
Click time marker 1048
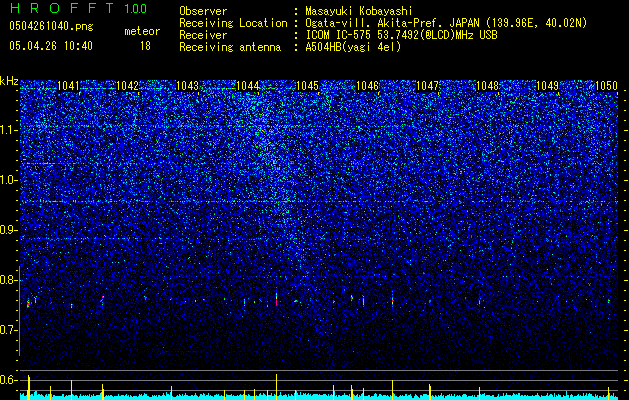(487, 85)
